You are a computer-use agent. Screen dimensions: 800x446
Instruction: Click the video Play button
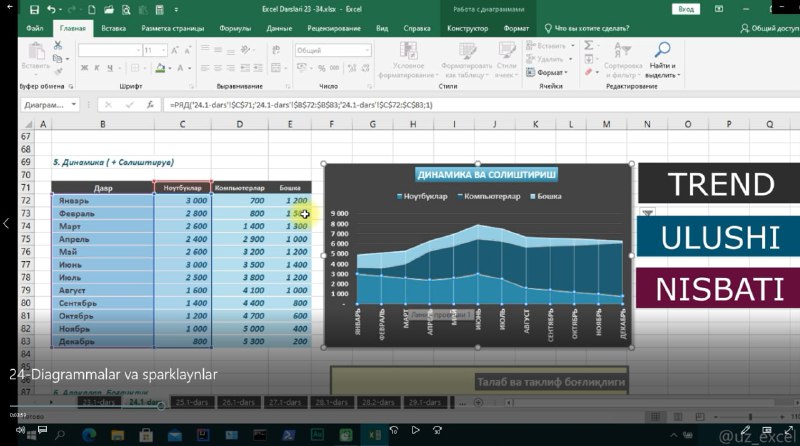click(415, 430)
